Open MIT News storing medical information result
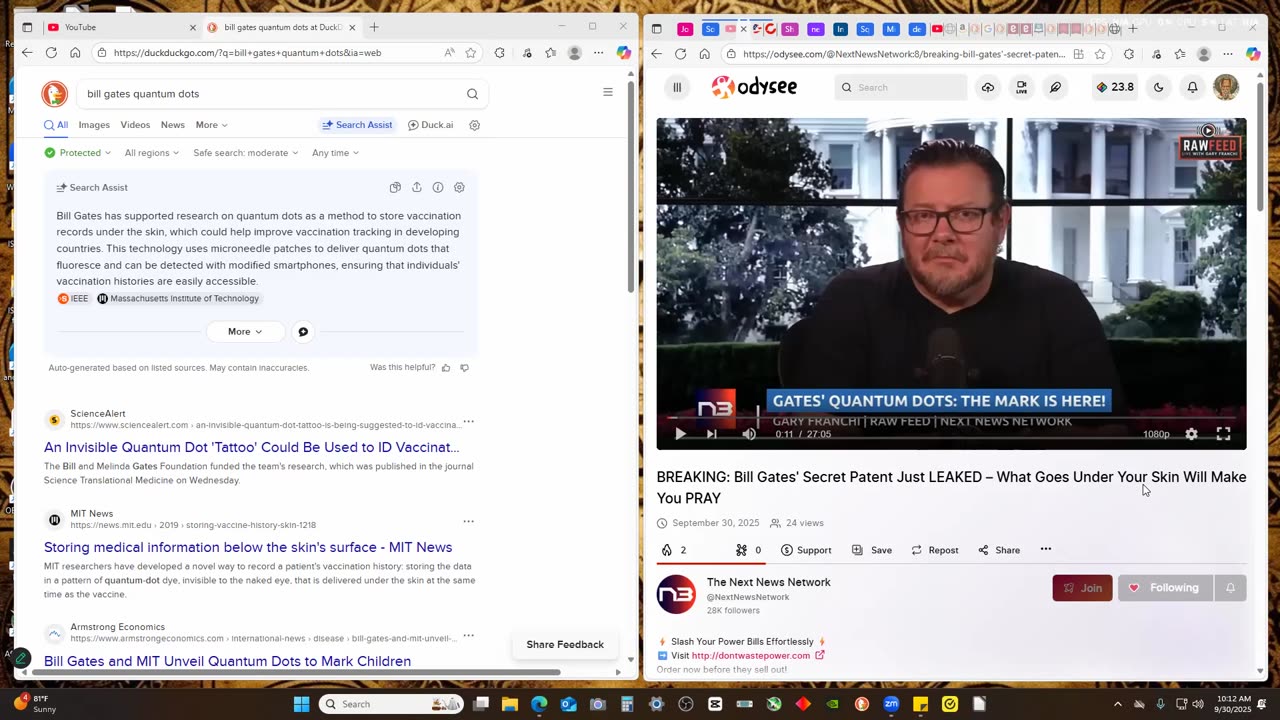This screenshot has width=1280, height=720. point(248,548)
